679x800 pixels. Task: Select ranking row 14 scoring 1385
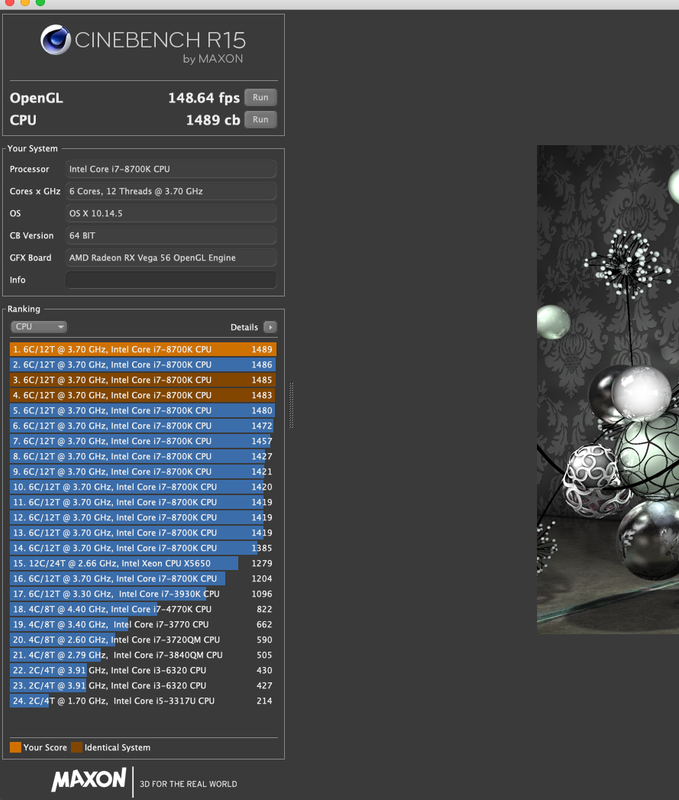tap(143, 548)
